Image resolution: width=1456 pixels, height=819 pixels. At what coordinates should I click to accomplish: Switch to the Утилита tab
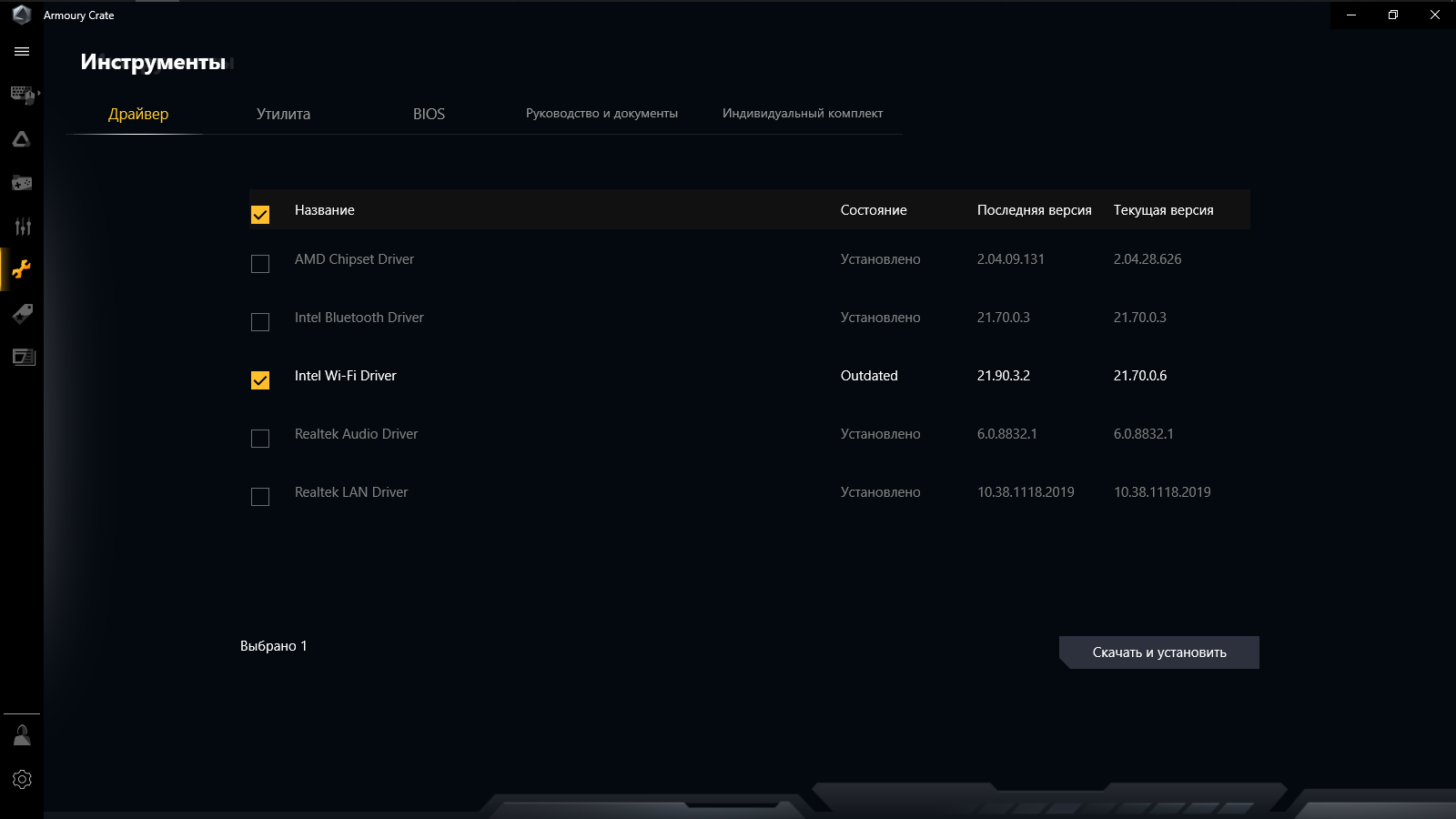283,114
